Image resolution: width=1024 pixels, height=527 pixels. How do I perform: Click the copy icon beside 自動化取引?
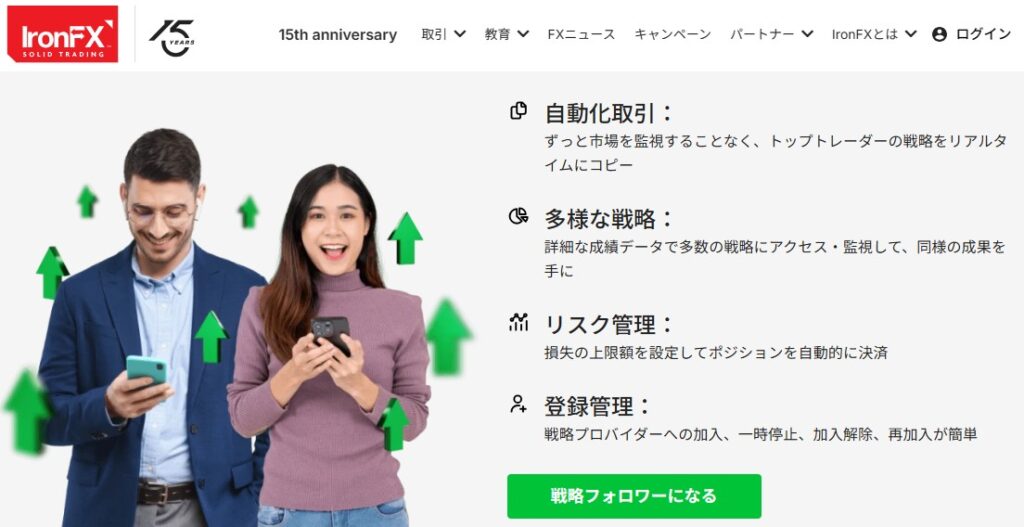(x=519, y=111)
